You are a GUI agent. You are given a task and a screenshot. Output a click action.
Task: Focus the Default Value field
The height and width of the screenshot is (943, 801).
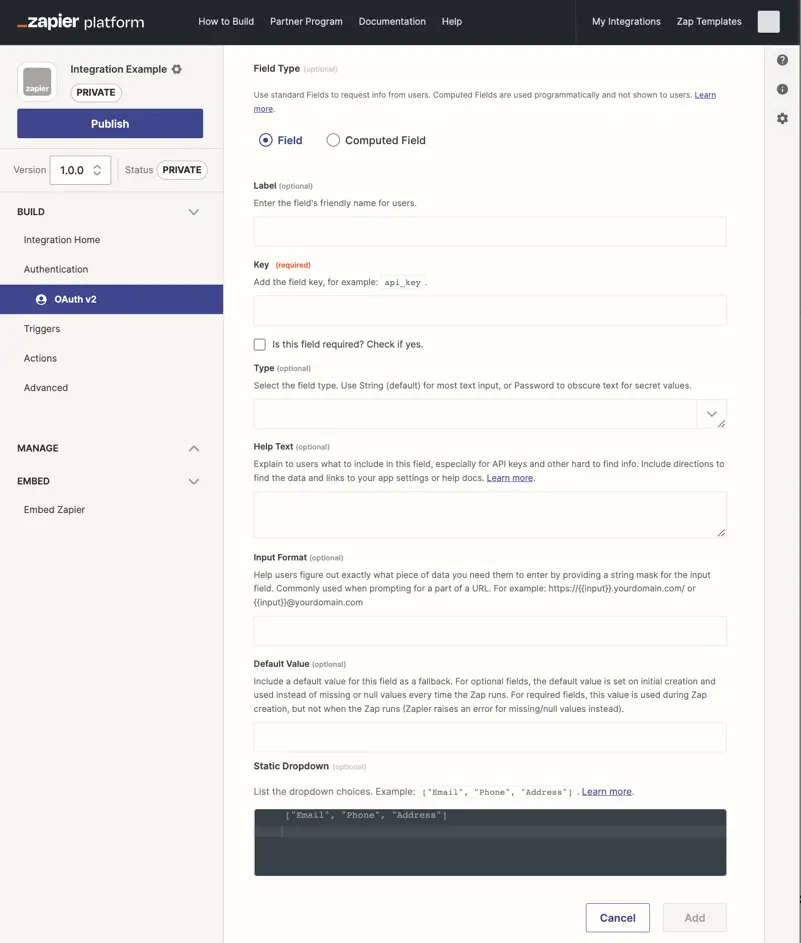(x=490, y=737)
